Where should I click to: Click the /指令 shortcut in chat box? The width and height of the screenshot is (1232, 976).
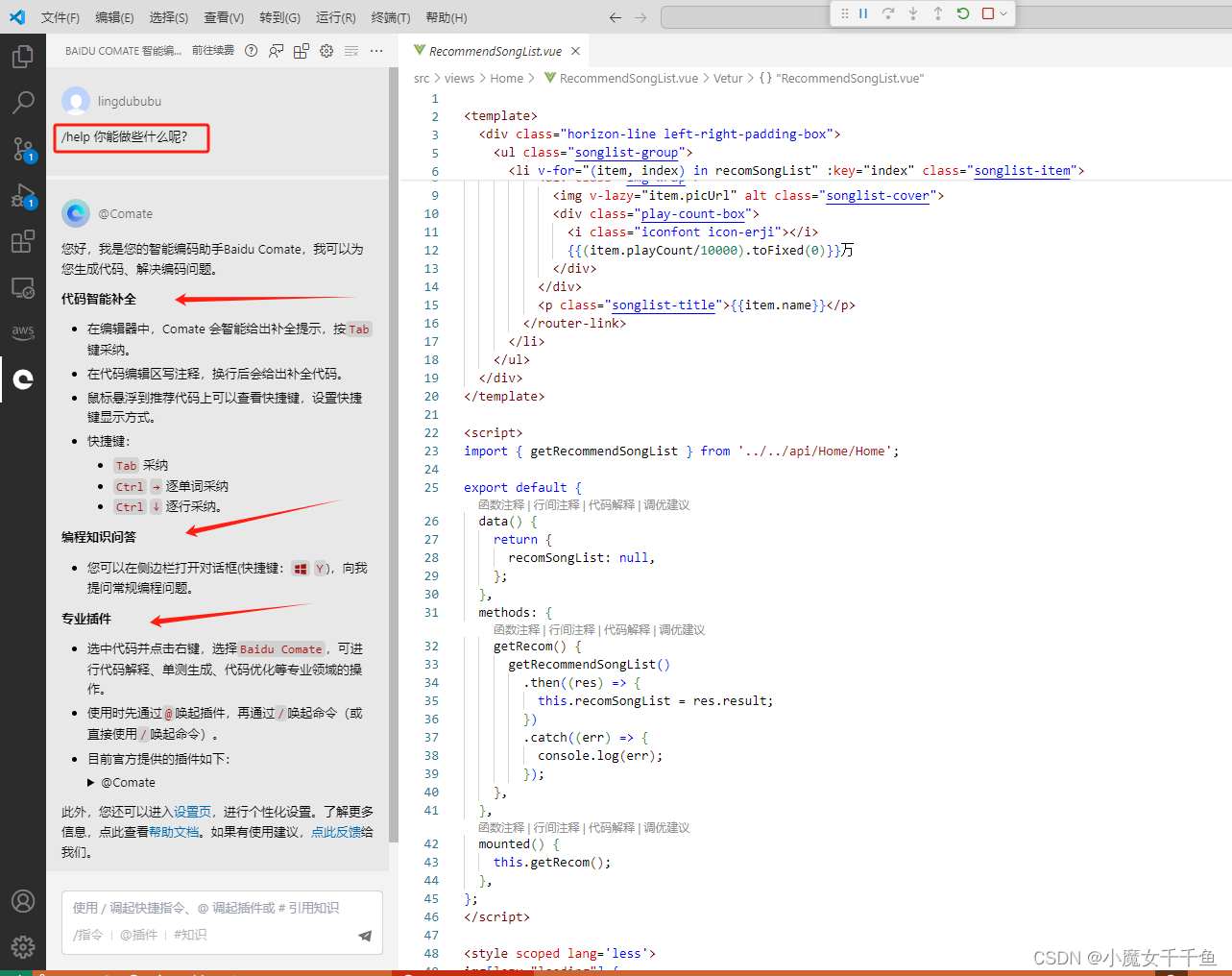pos(87,935)
